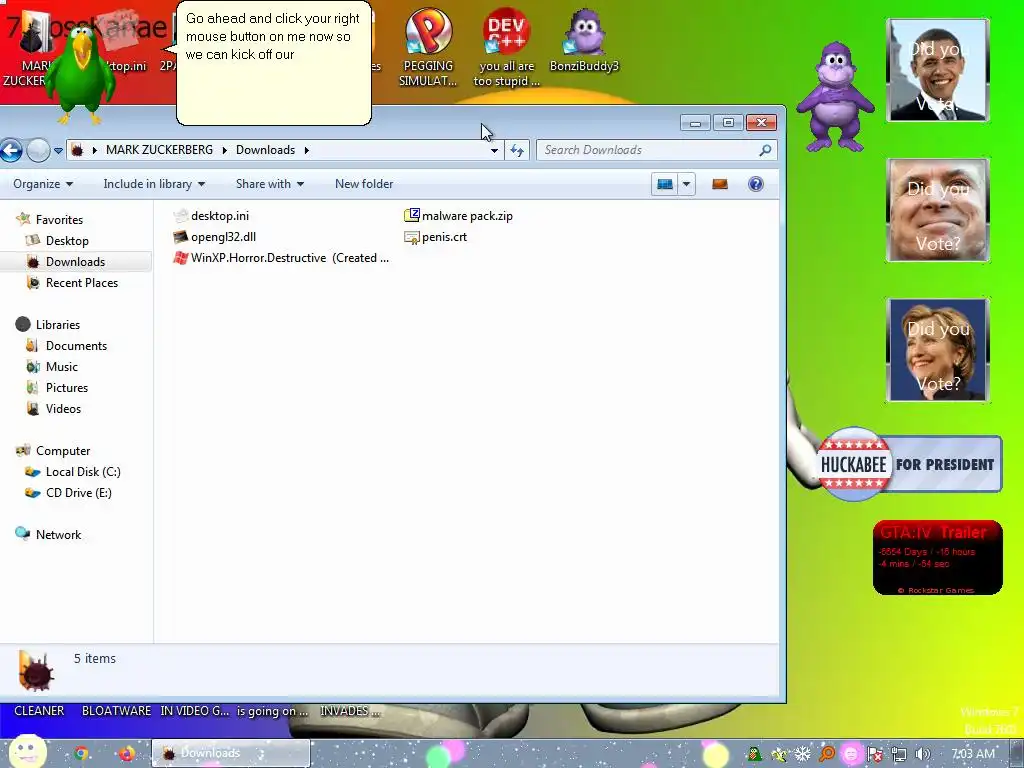Select the penis.crt certificate file
Screen dimensions: 1024x768
click(436, 236)
